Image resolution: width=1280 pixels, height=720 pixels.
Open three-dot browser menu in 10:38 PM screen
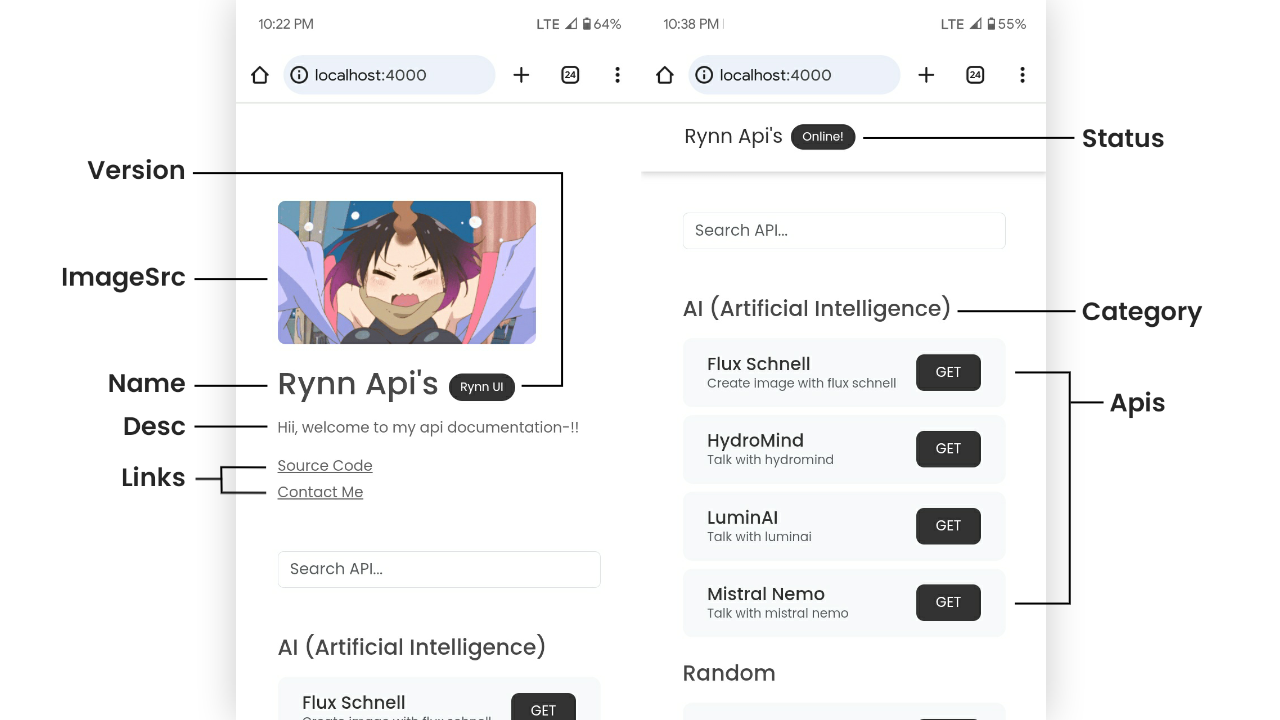click(1022, 75)
